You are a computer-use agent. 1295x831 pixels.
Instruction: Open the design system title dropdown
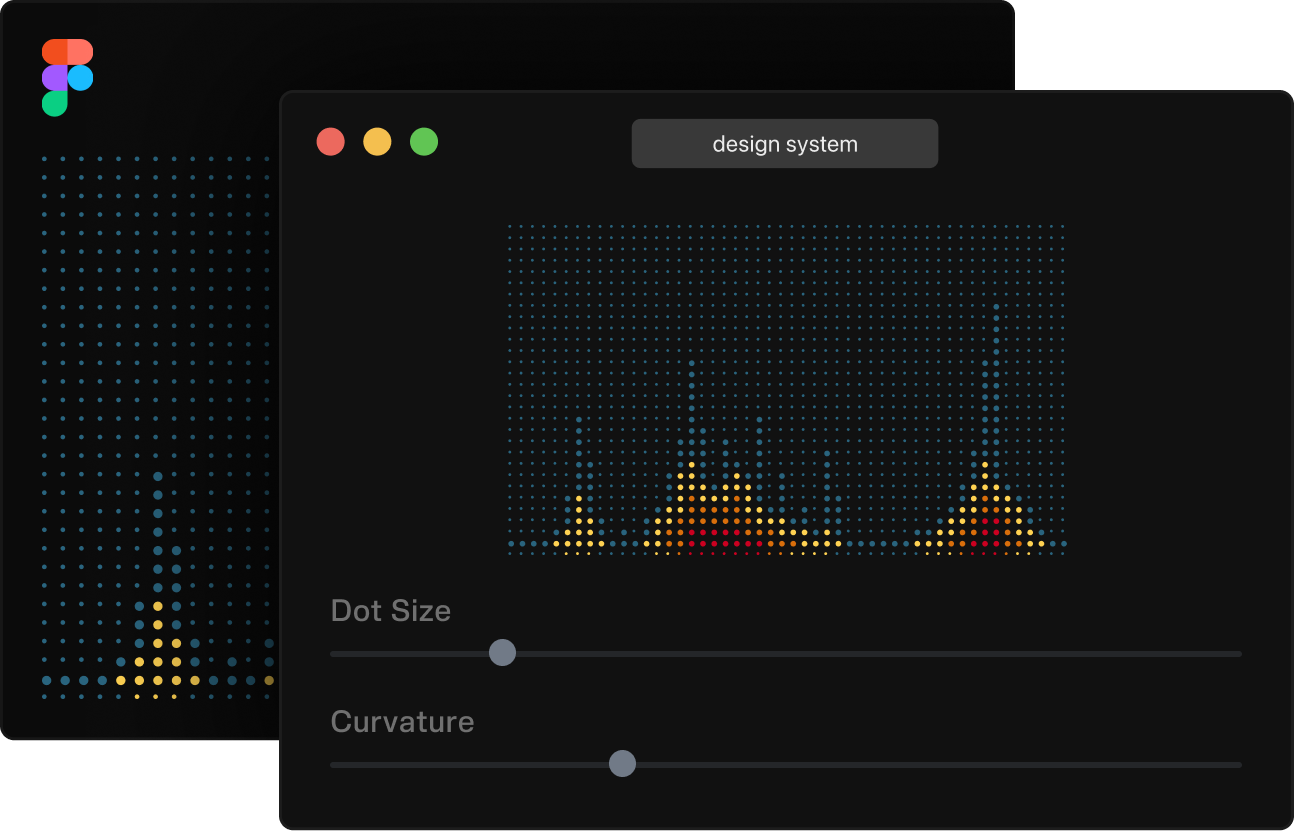[785, 143]
